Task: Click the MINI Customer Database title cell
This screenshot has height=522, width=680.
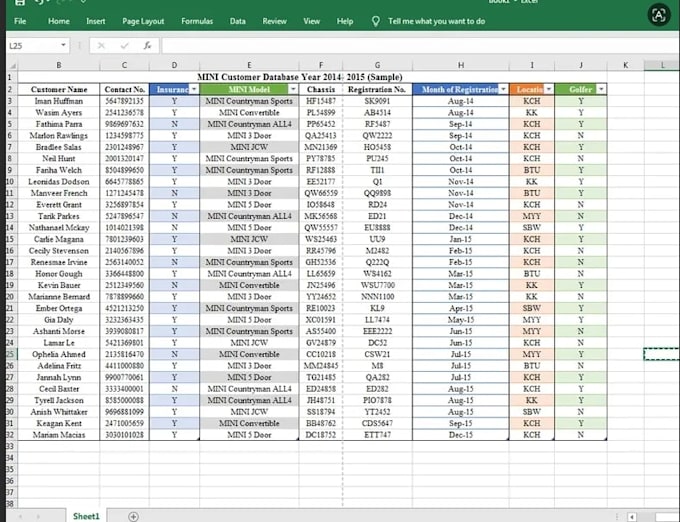Action: (300, 77)
